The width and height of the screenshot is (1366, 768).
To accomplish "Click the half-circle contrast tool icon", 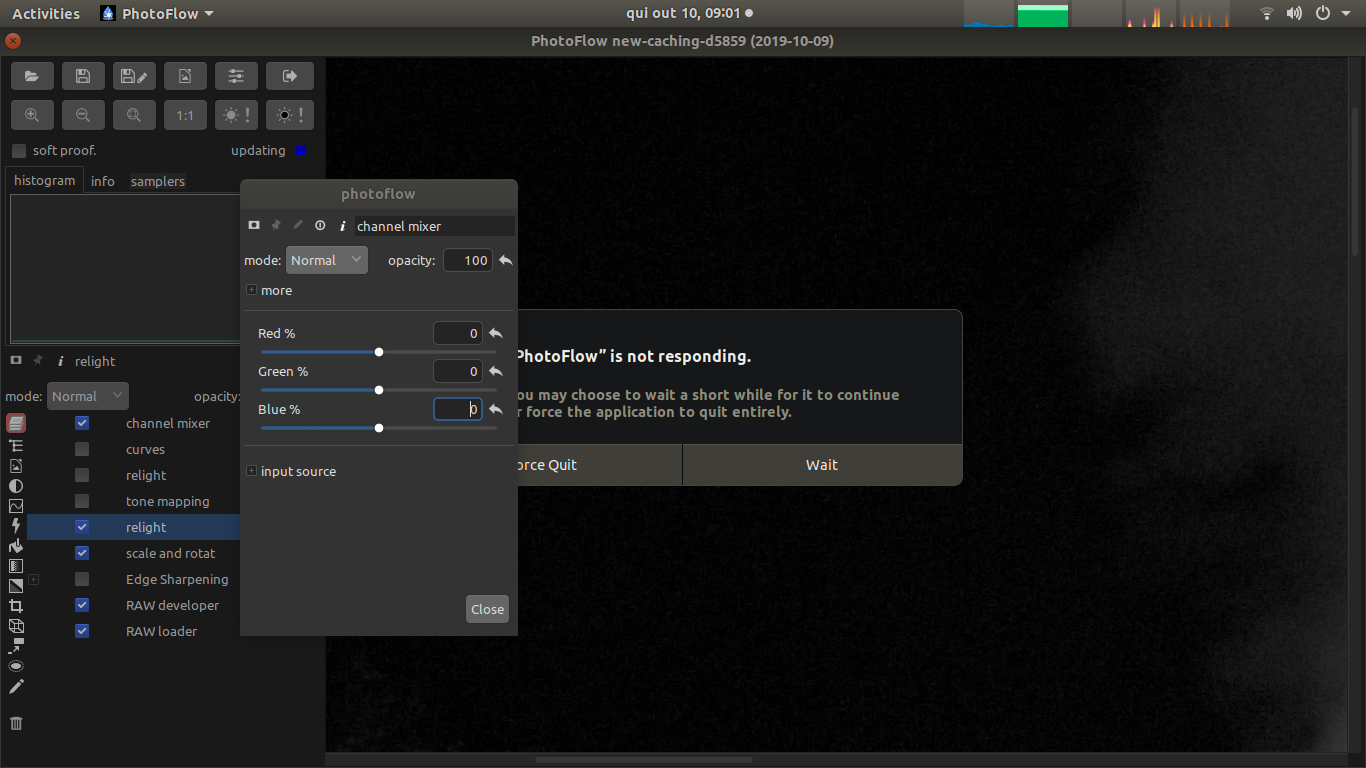I will [16, 486].
